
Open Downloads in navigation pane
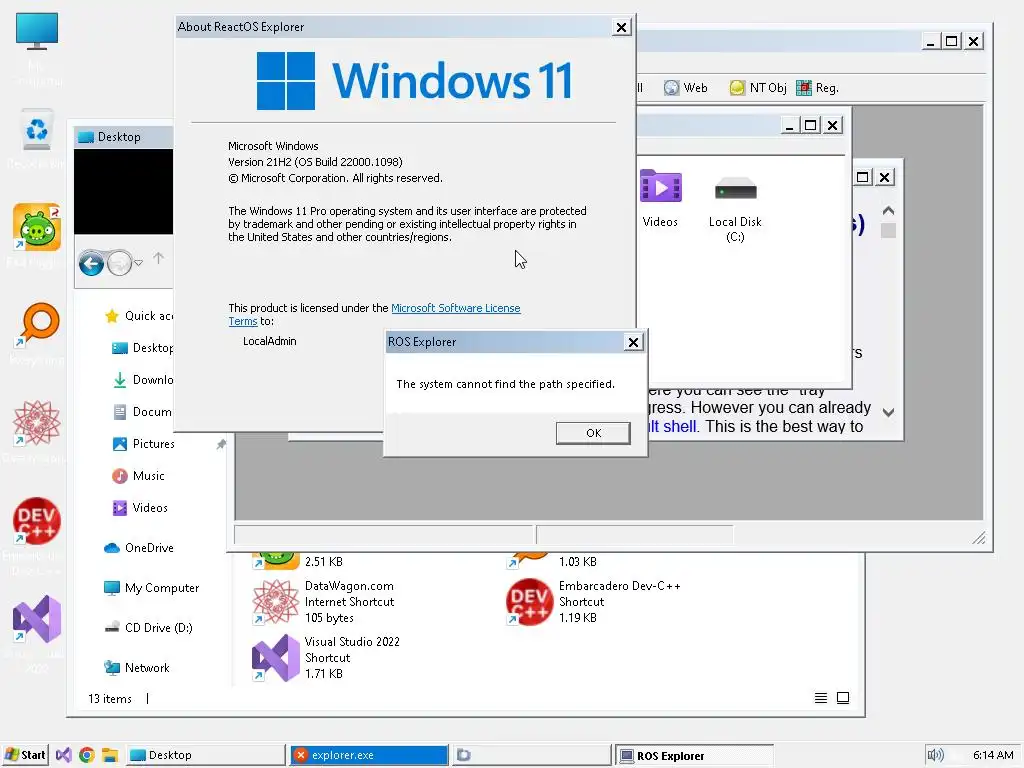[142, 380]
